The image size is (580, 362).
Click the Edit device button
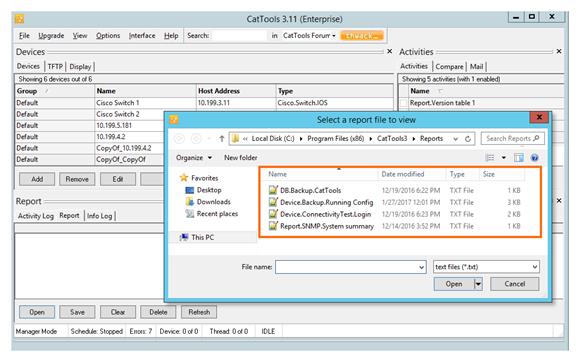tap(118, 179)
